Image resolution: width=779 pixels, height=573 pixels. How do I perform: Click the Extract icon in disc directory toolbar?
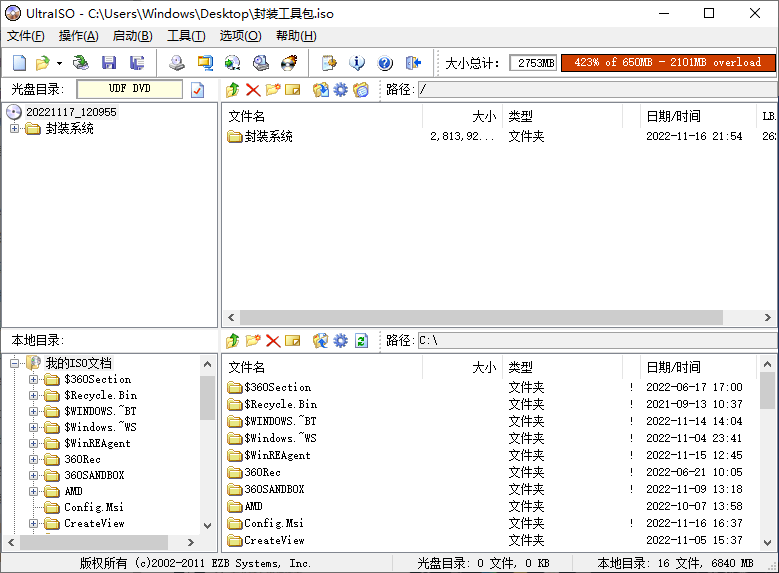pos(320,90)
